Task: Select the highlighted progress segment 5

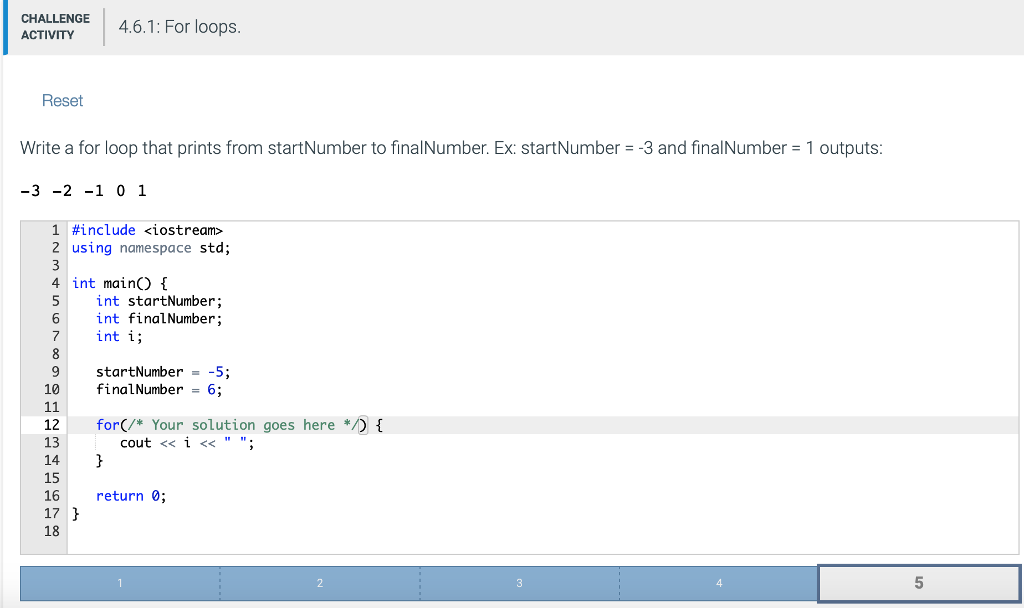Action: [918, 582]
